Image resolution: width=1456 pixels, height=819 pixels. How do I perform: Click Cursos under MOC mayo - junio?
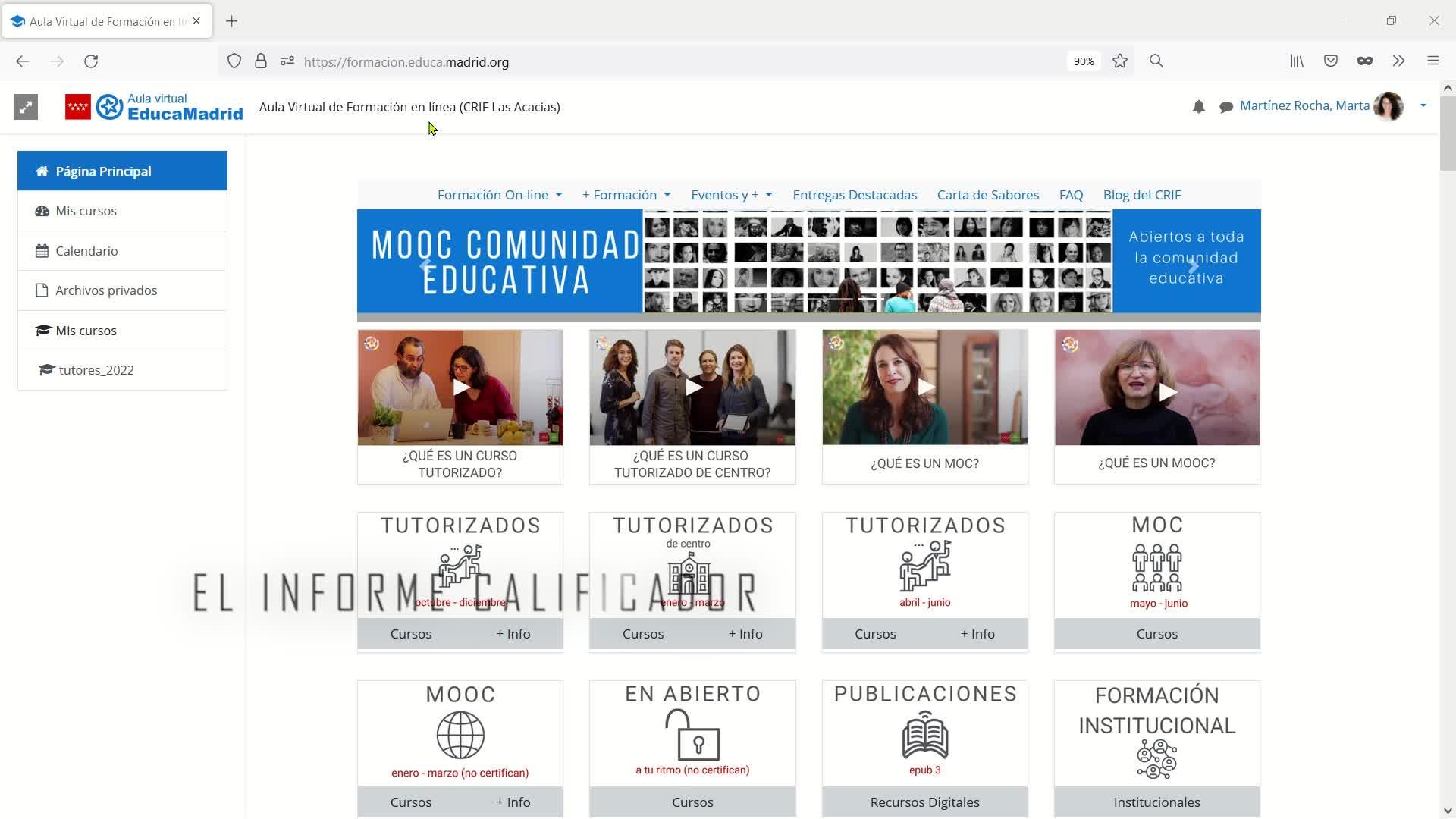(x=1156, y=634)
